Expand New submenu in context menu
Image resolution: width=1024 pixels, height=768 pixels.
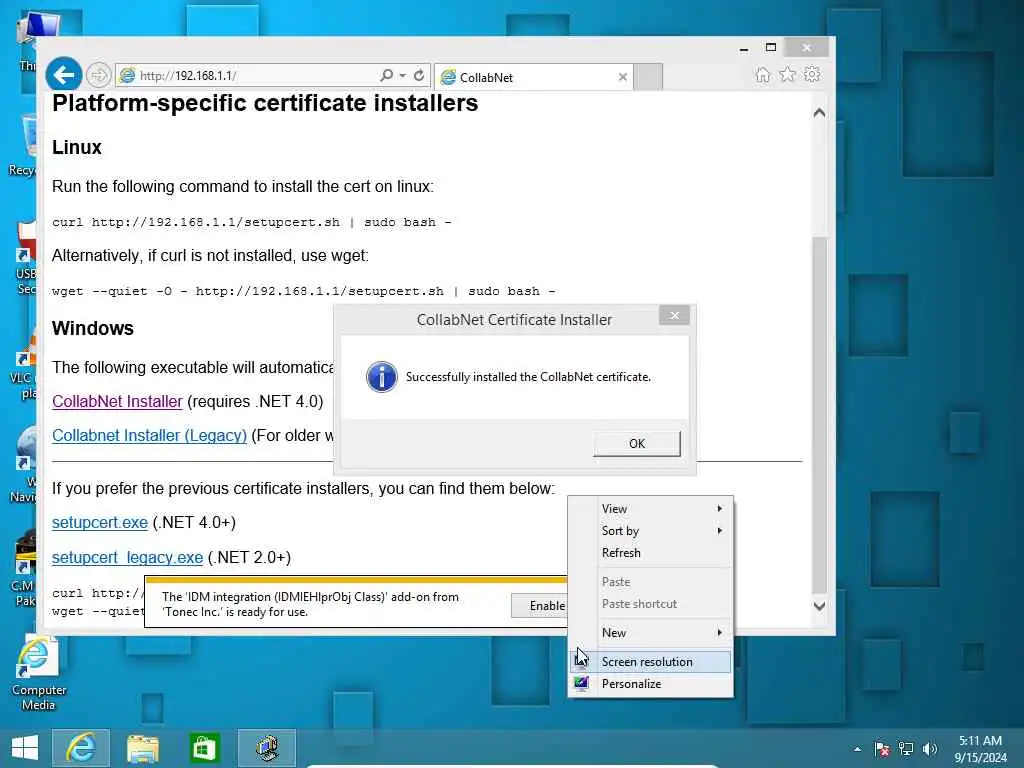(x=650, y=633)
